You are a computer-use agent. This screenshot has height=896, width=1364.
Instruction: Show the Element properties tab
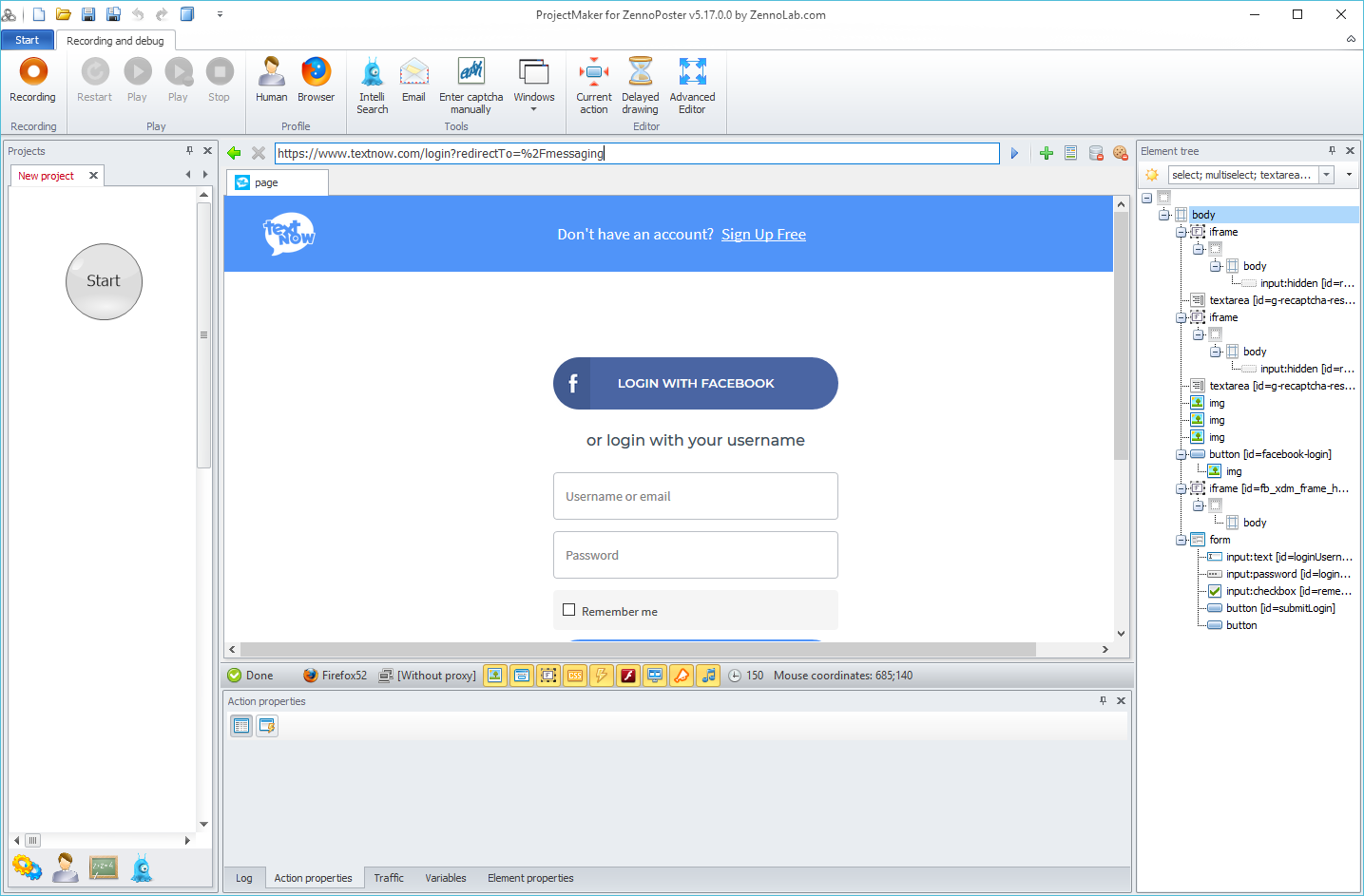[x=530, y=878]
